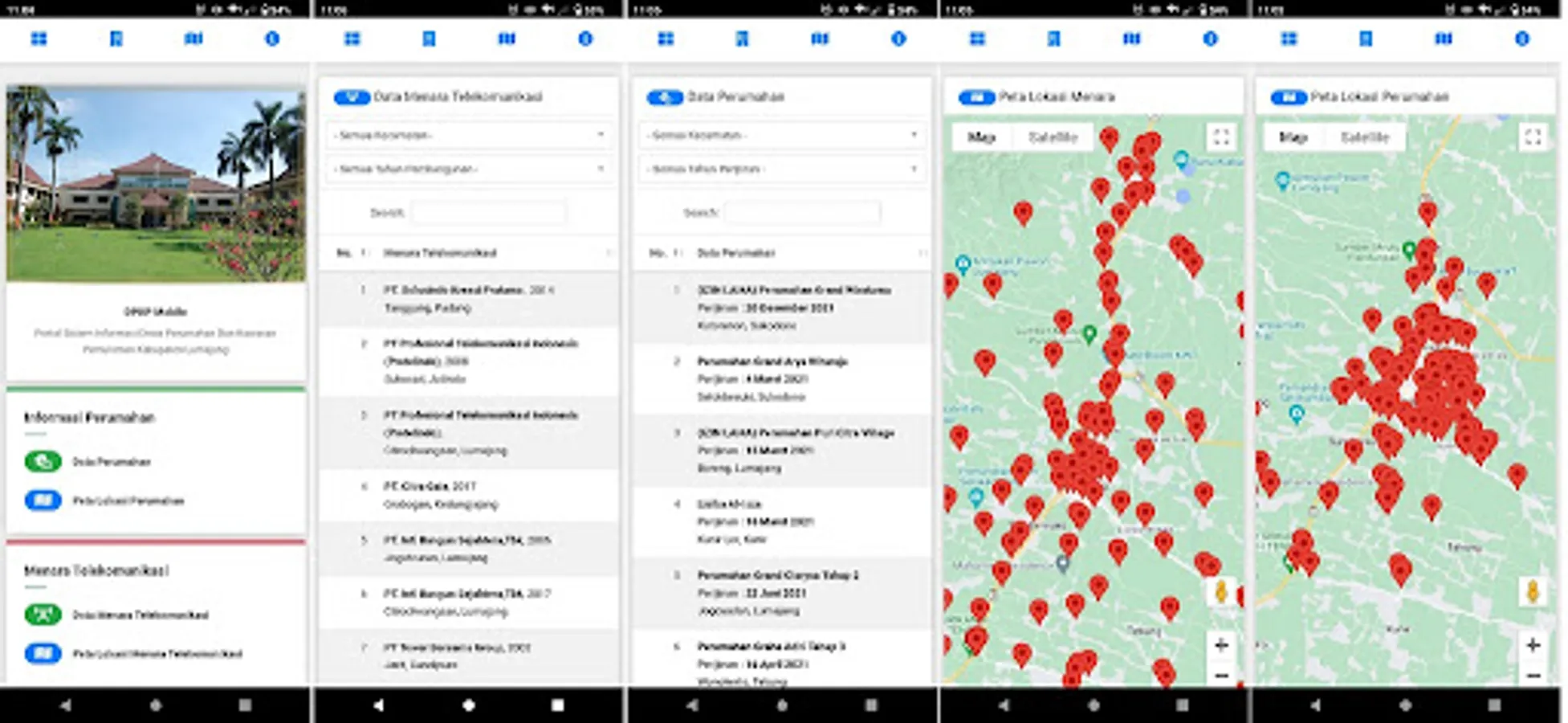Click the building icon atop the Peta Lokasi Perumahan map screen

(x=1366, y=39)
